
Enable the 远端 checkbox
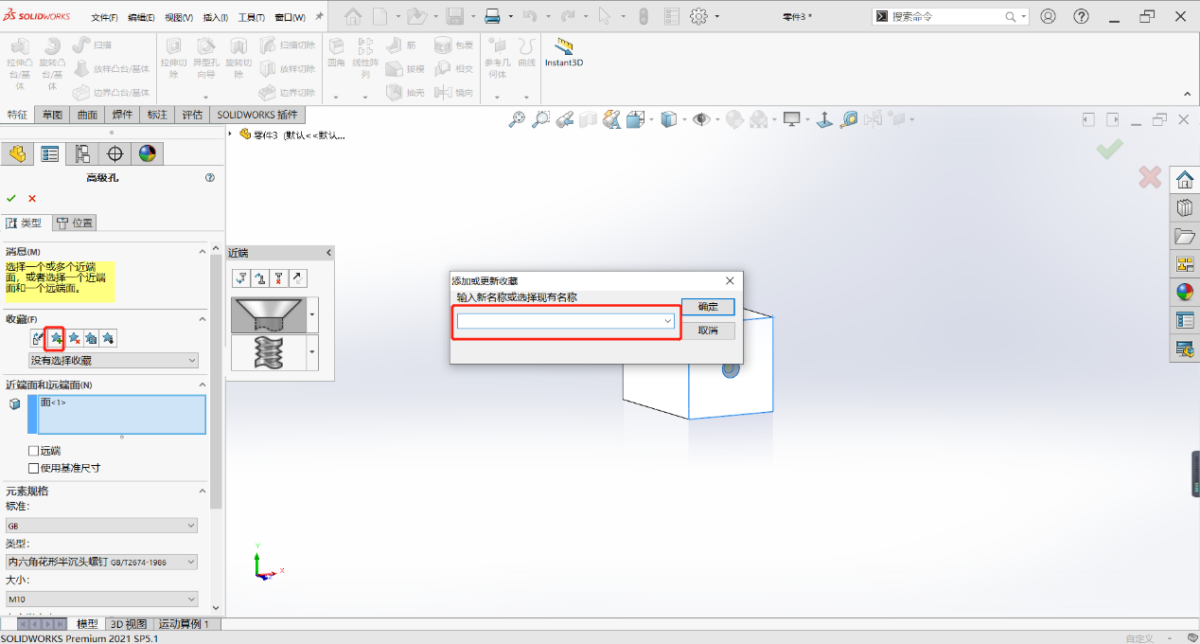coord(33,451)
